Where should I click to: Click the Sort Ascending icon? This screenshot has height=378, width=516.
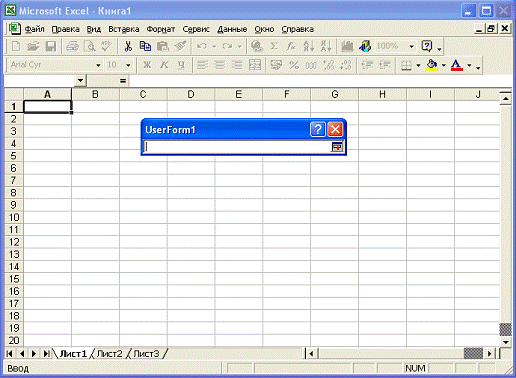[x=309, y=46]
